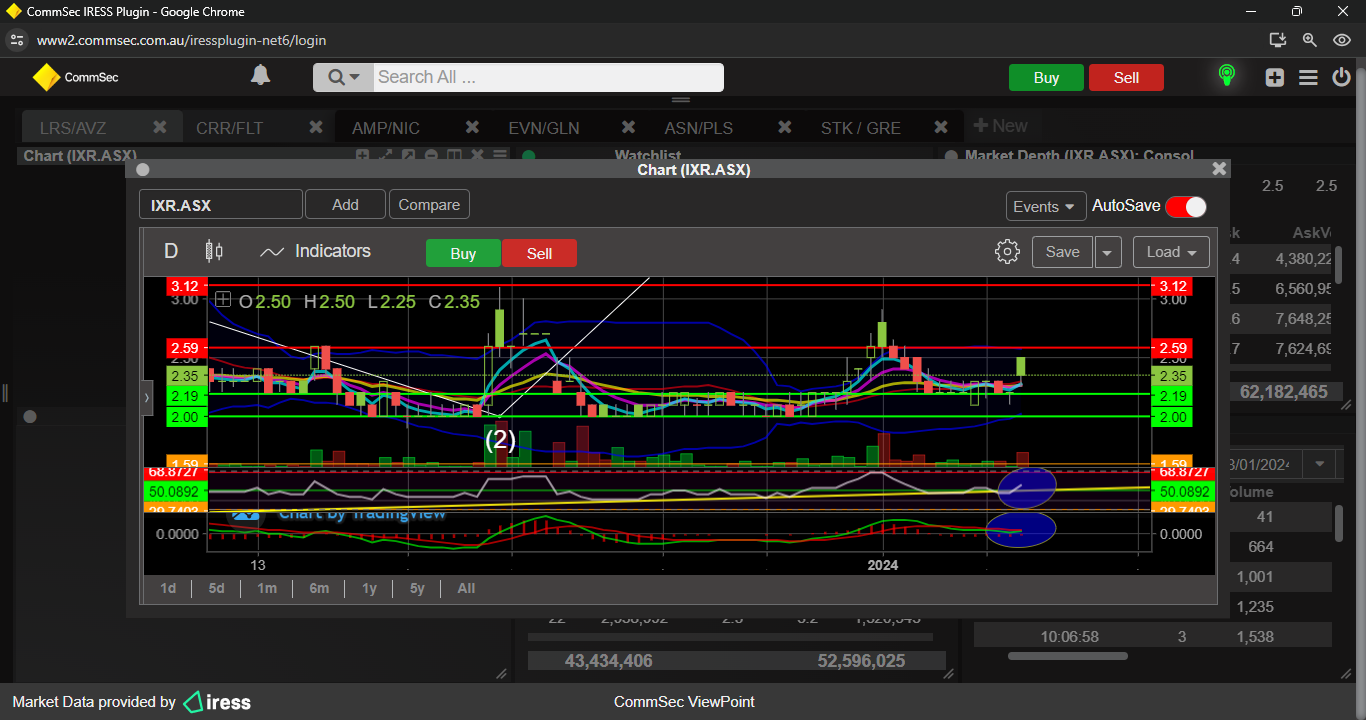Close the LRS/AVZ tab

coord(159,127)
